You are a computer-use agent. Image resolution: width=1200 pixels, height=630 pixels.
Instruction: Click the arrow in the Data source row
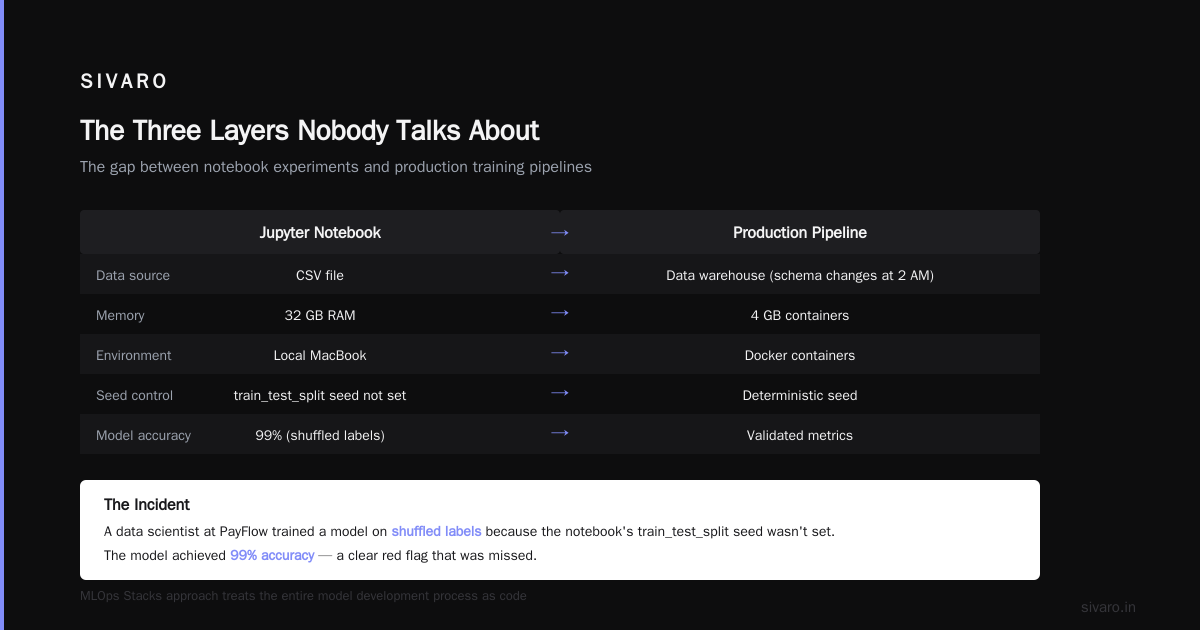560,273
